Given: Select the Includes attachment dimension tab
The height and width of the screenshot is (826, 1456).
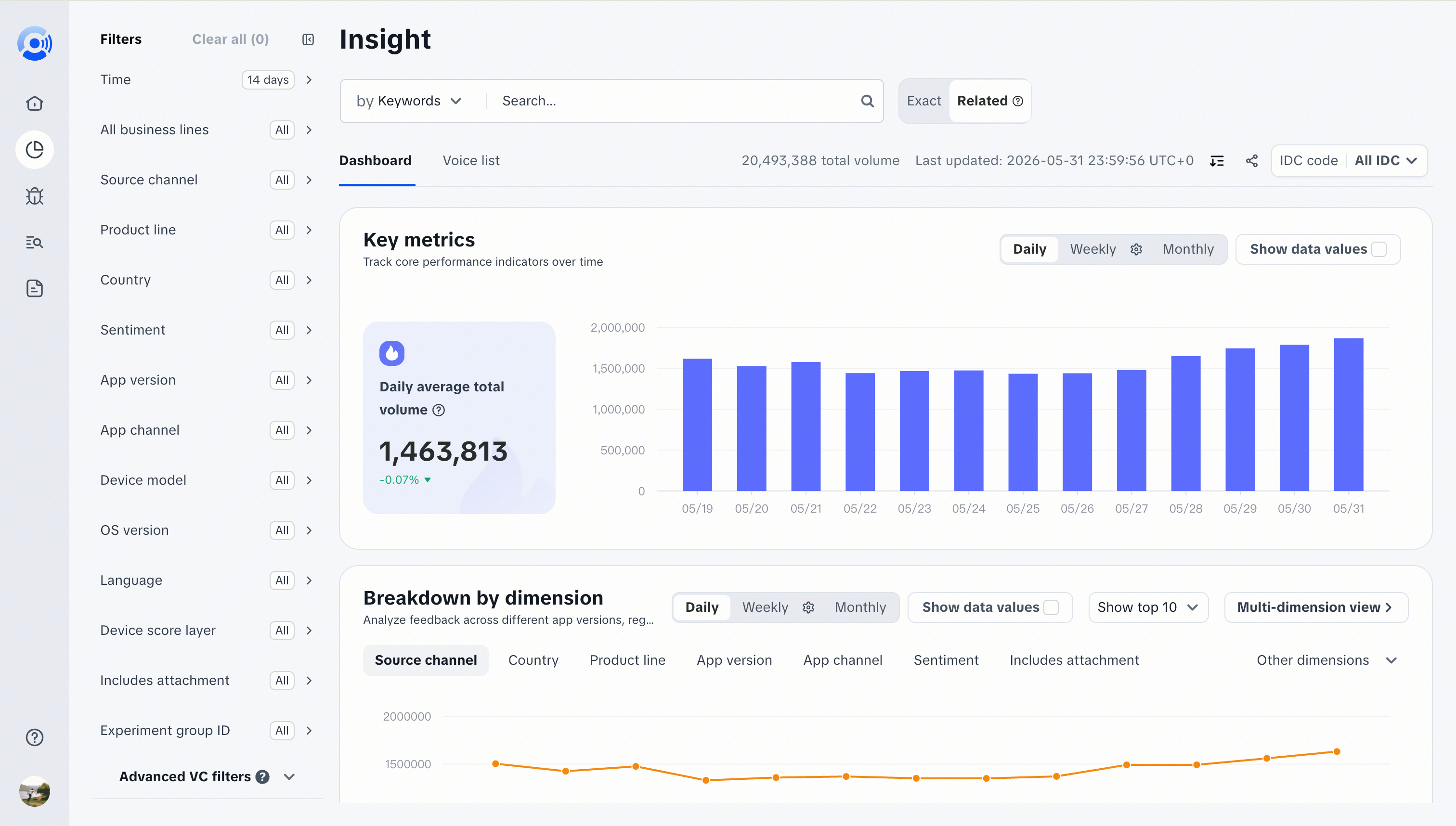Looking at the screenshot, I should click(x=1074, y=660).
